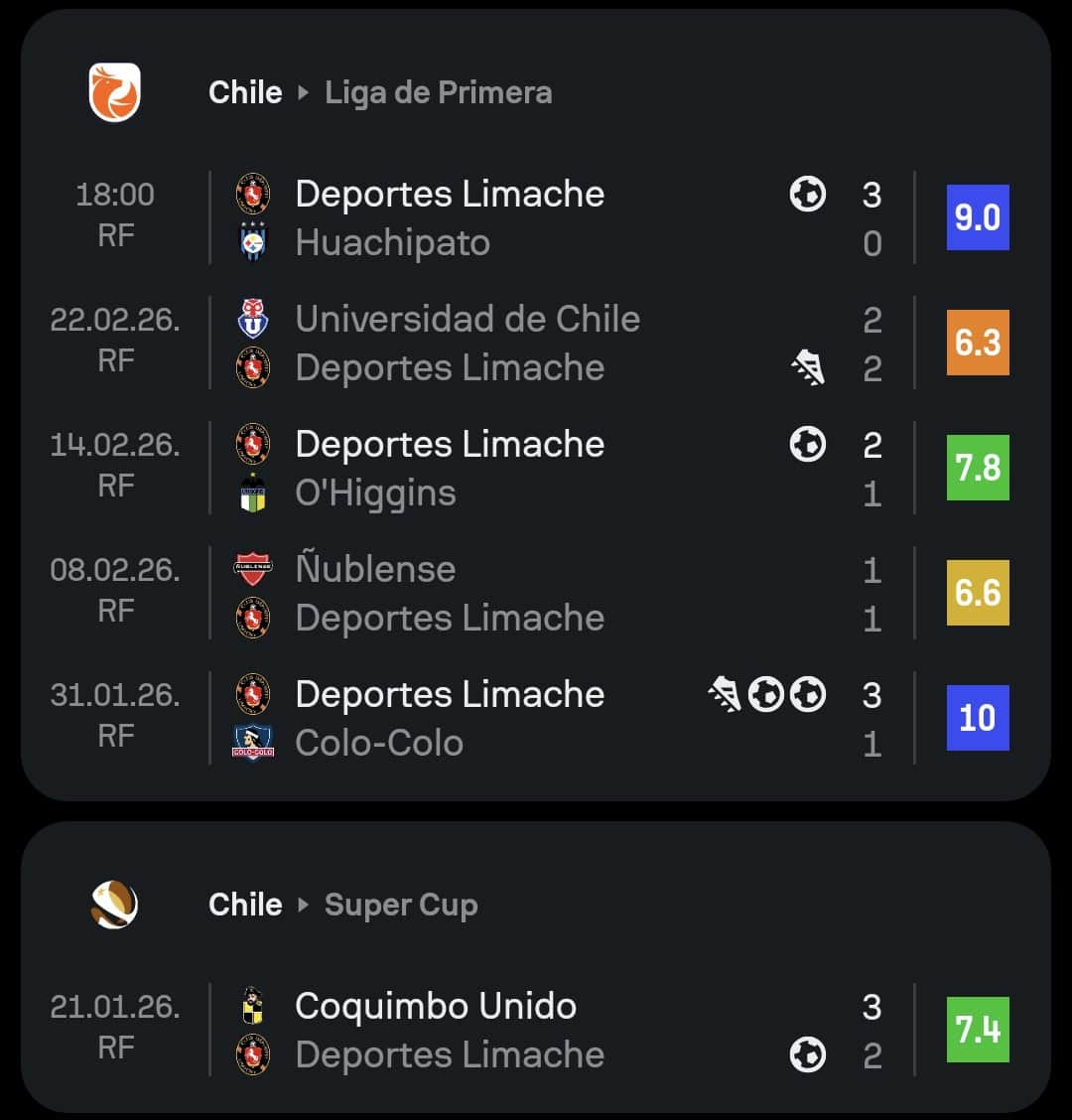Expand the arrow beside Super Cup
This screenshot has width=1072, height=1120.
tap(304, 906)
